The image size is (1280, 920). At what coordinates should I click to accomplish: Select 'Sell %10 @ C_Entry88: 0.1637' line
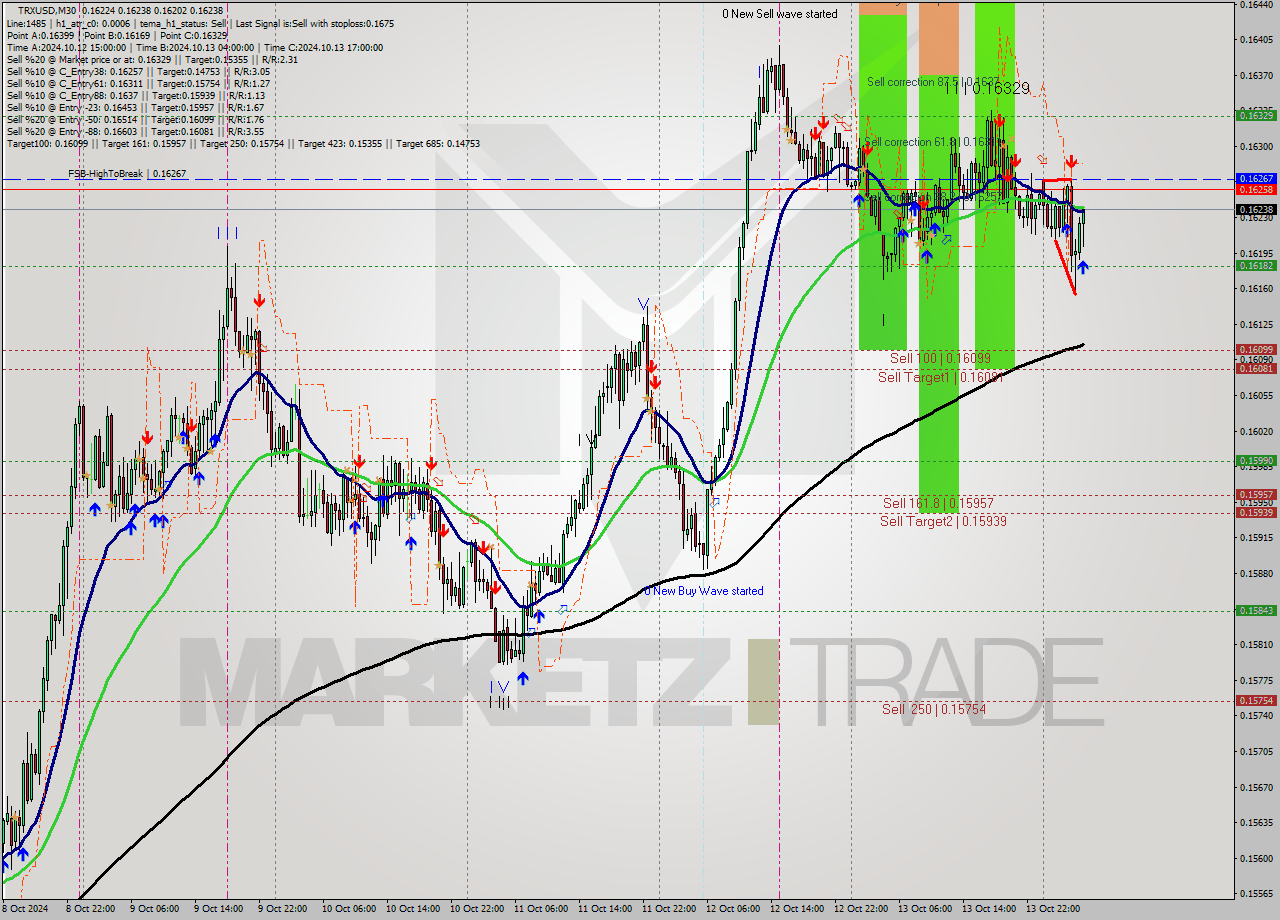coord(135,95)
